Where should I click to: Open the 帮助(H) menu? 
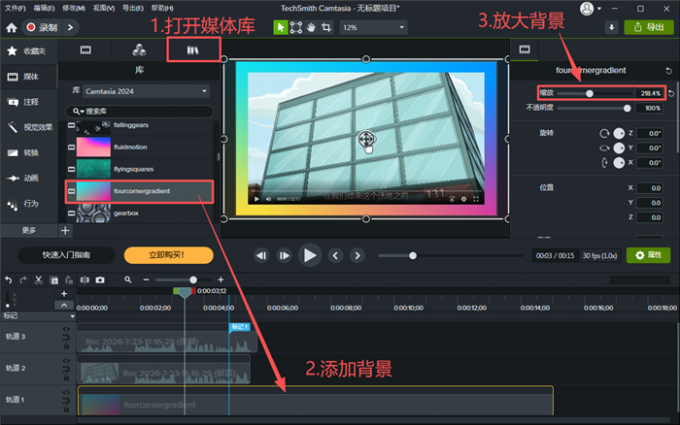[x=162, y=8]
